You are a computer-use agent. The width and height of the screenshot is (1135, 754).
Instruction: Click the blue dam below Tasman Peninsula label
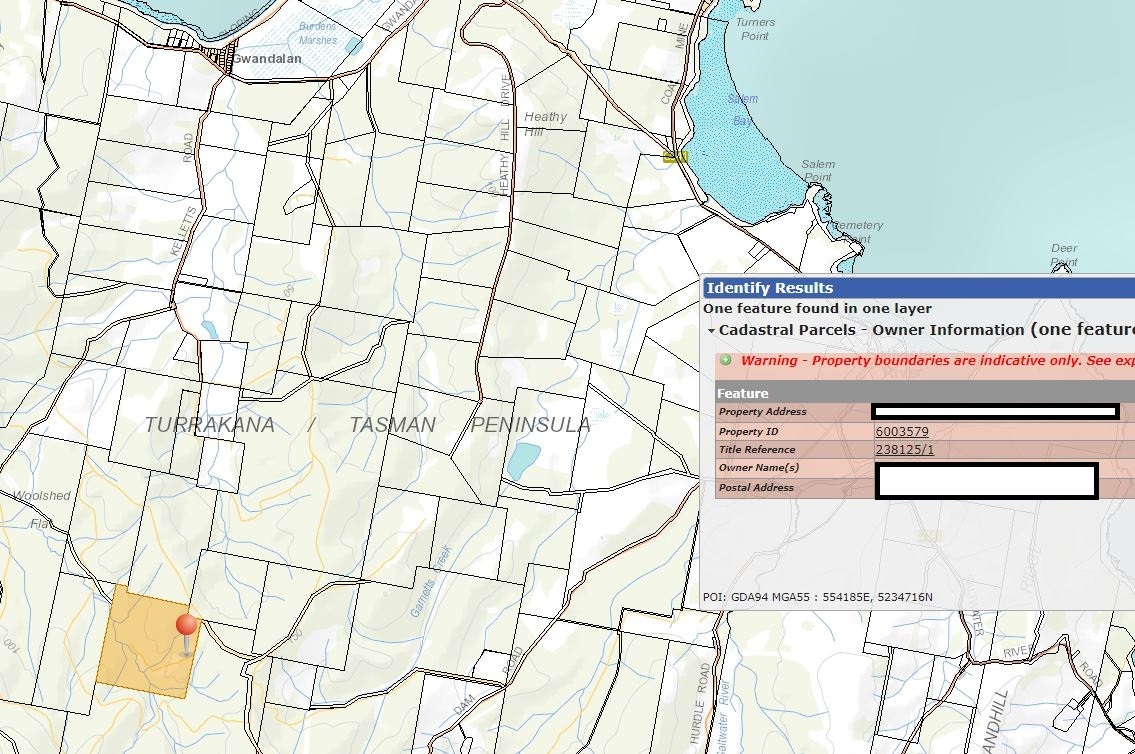tap(522, 461)
